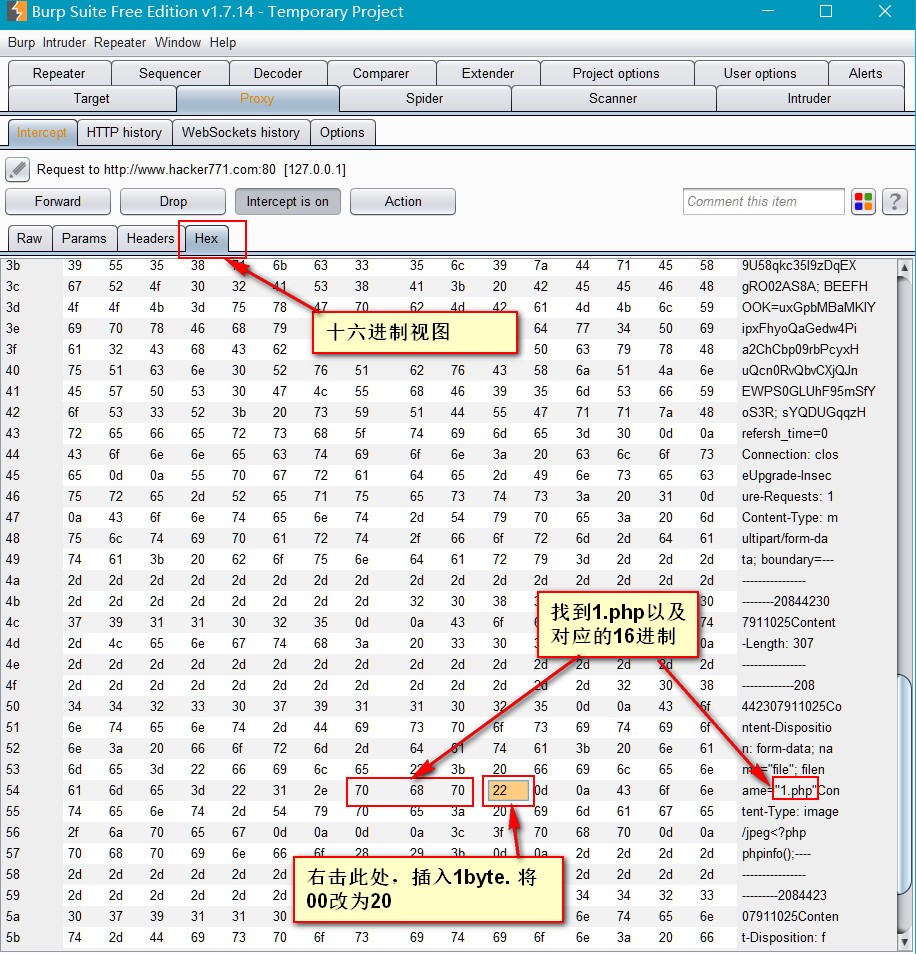Switch to the Scanner tab
The height and width of the screenshot is (954, 916).
[613, 99]
